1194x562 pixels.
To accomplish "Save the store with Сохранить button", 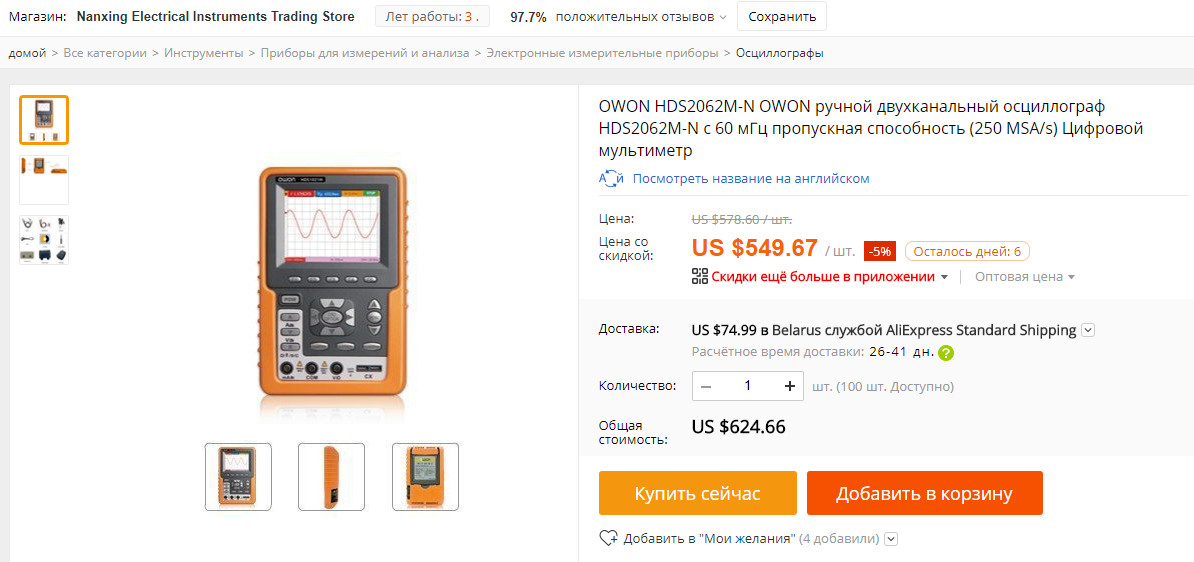I will (x=781, y=17).
